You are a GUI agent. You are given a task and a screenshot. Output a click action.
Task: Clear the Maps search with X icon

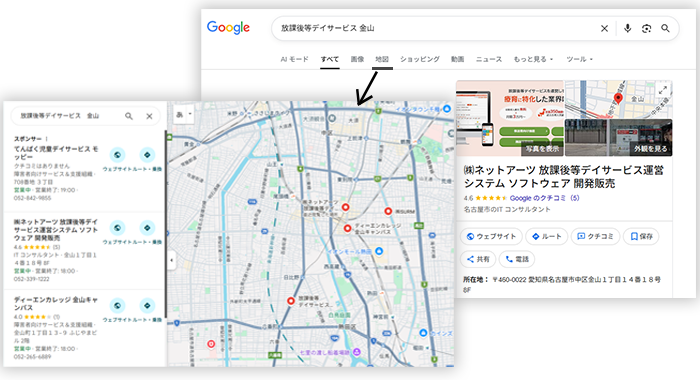pos(149,116)
